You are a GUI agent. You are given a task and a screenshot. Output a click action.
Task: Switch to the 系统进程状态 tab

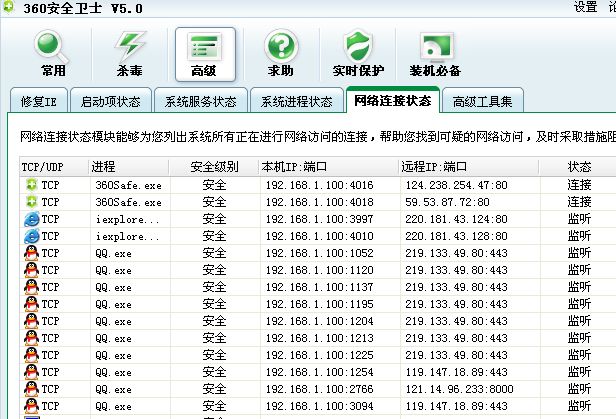pos(297,101)
